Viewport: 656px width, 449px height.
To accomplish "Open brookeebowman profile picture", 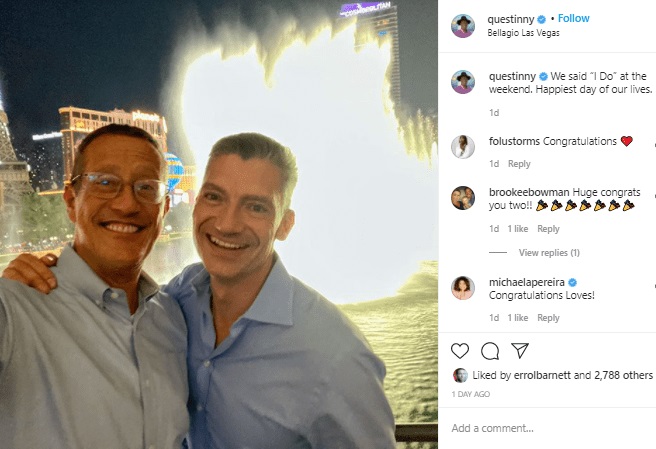I will click(x=463, y=198).
